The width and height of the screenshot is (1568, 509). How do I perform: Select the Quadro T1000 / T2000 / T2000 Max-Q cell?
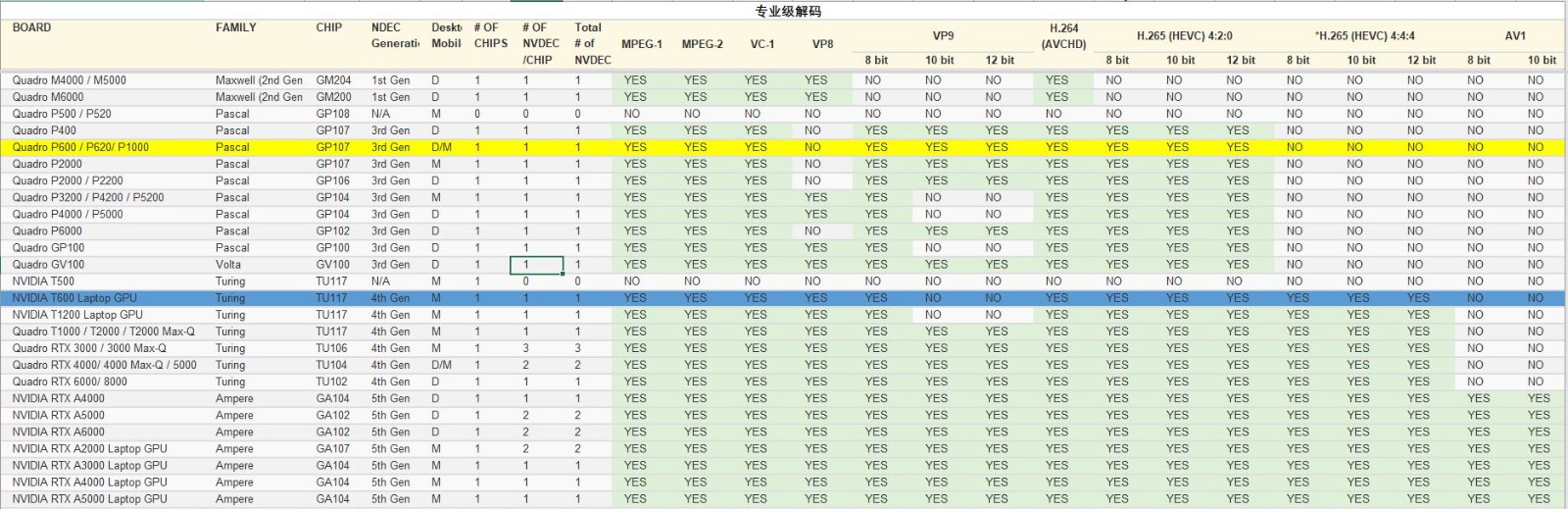[x=103, y=331]
